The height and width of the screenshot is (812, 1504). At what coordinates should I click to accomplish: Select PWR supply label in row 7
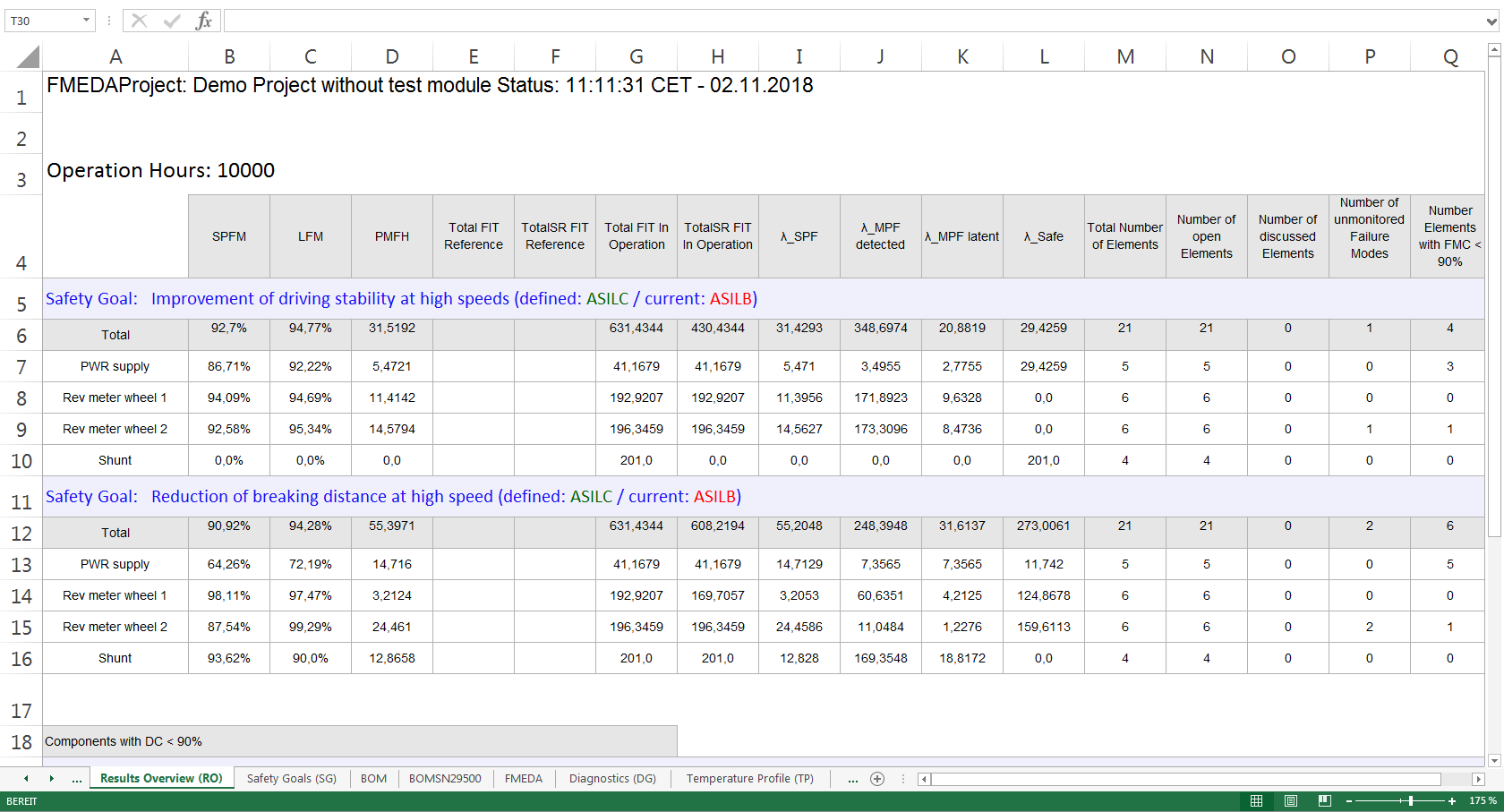click(115, 366)
